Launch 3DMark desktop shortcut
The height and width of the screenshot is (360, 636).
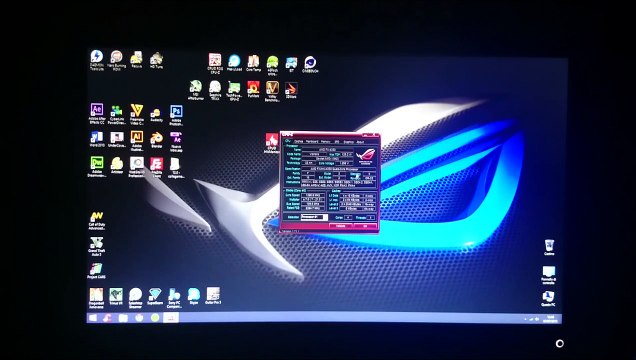[x=291, y=90]
